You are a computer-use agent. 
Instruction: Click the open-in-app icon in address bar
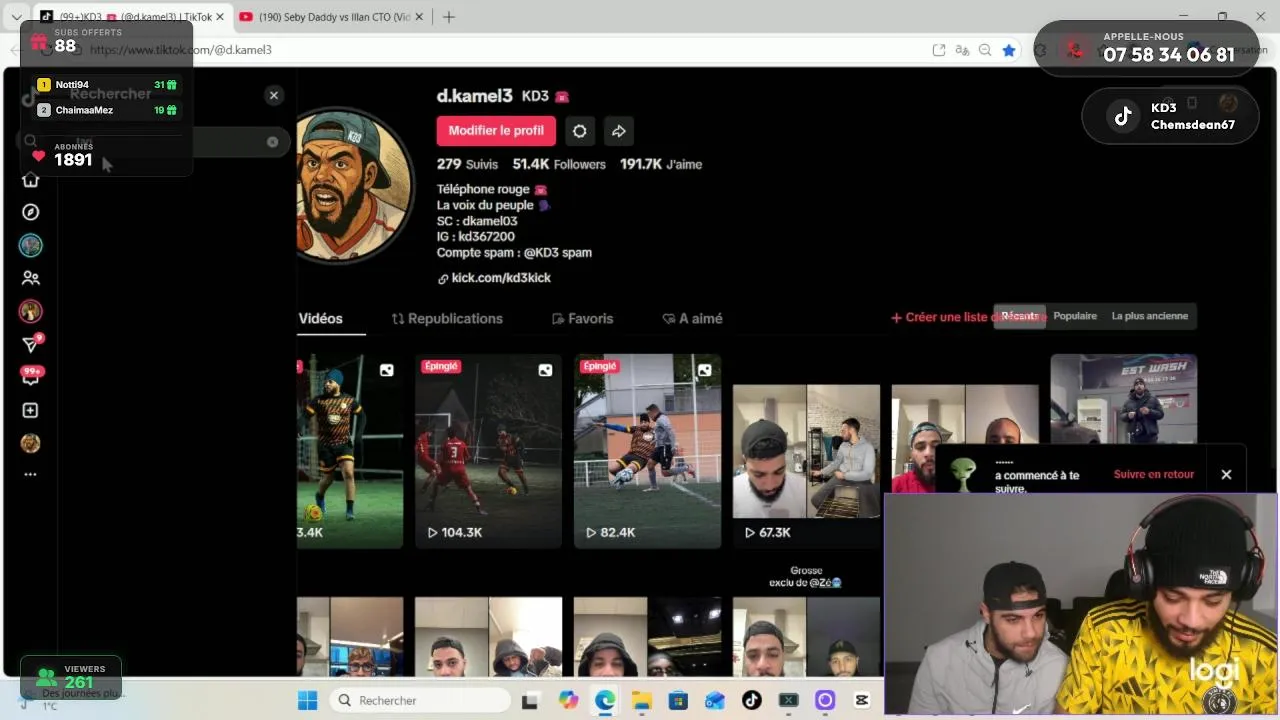pyautogui.click(x=939, y=50)
